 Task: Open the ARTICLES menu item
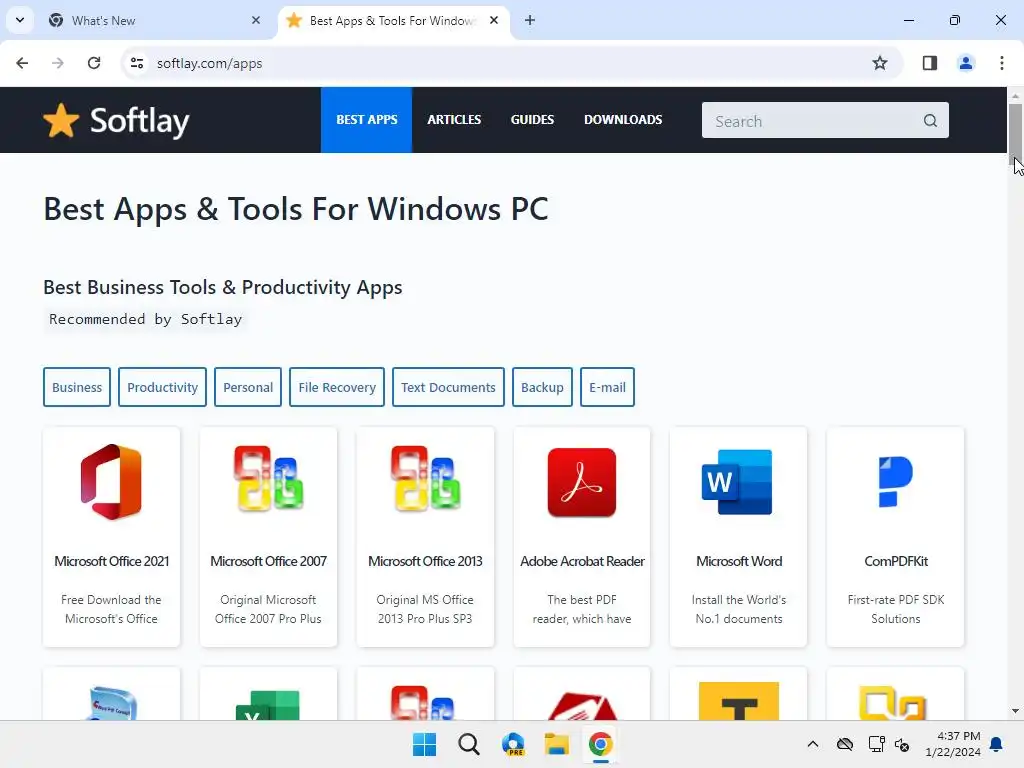[454, 120]
